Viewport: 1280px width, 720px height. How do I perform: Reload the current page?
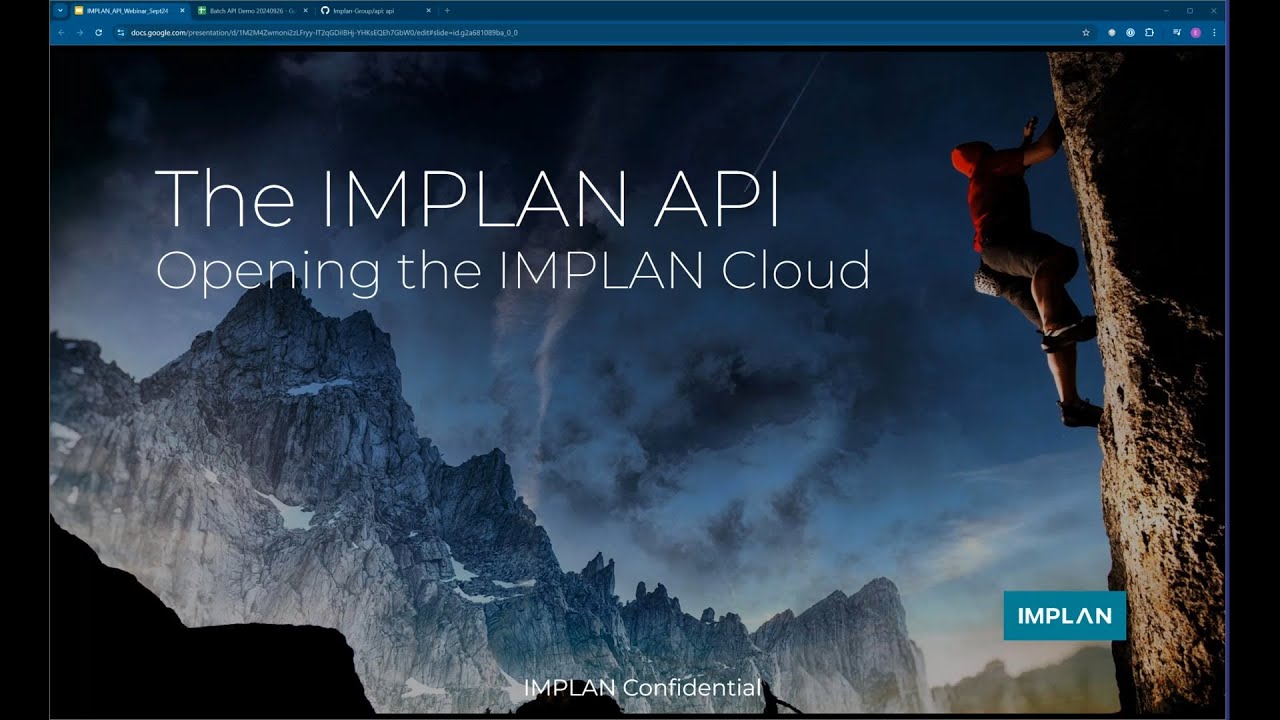(x=98, y=32)
